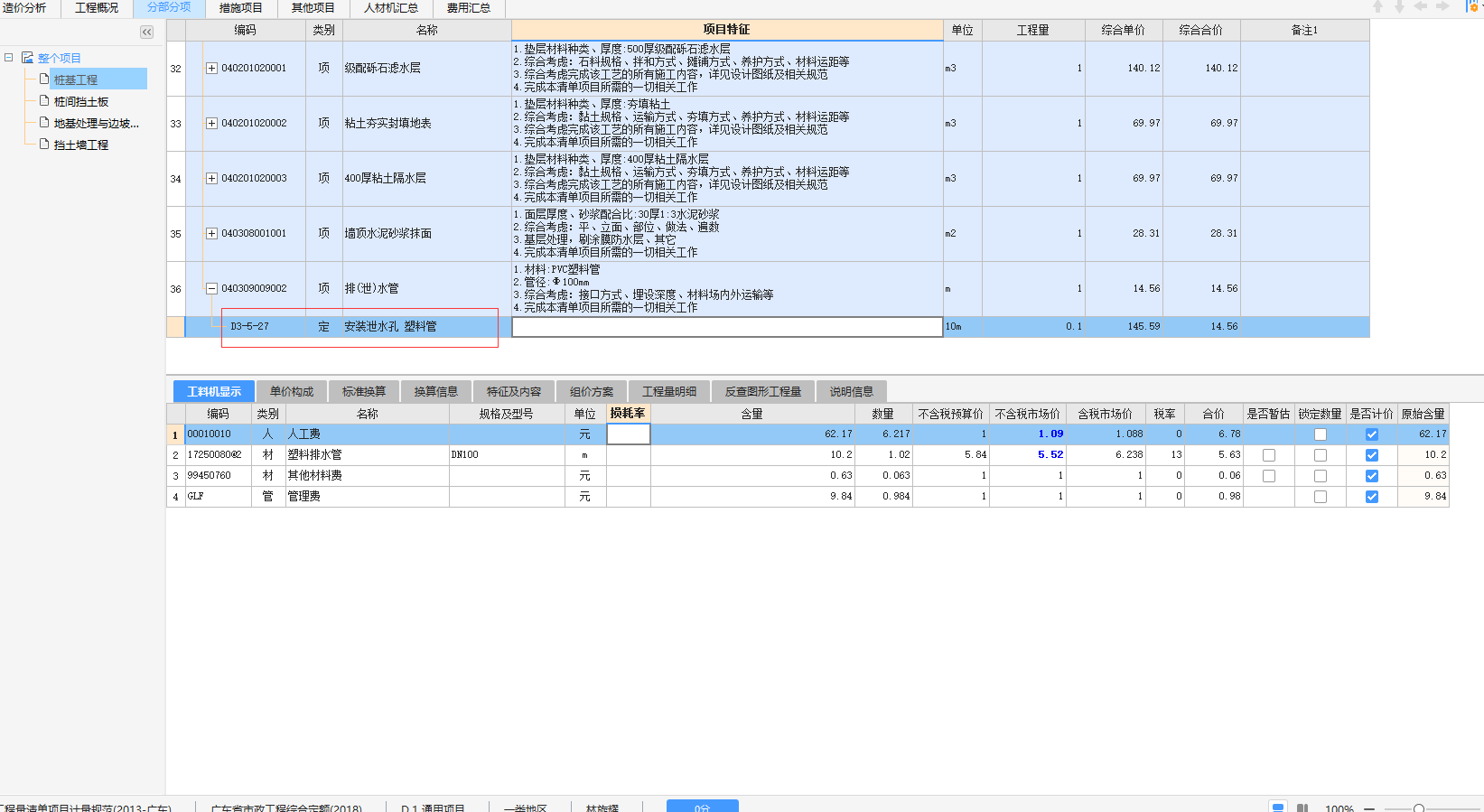Toggle 是否计价 for 人工费 row

click(1372, 434)
